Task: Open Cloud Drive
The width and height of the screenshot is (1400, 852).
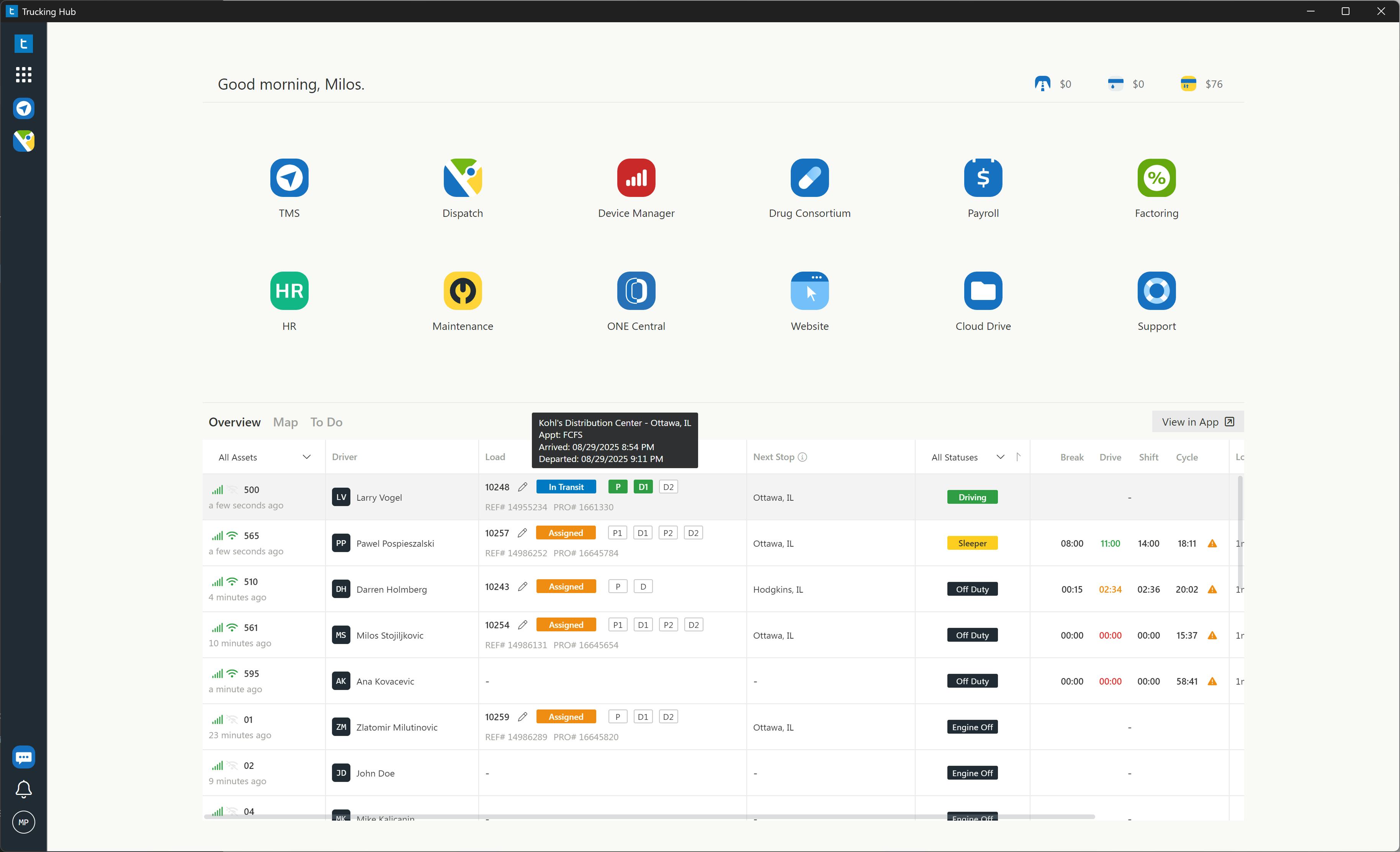Action: 982,290
